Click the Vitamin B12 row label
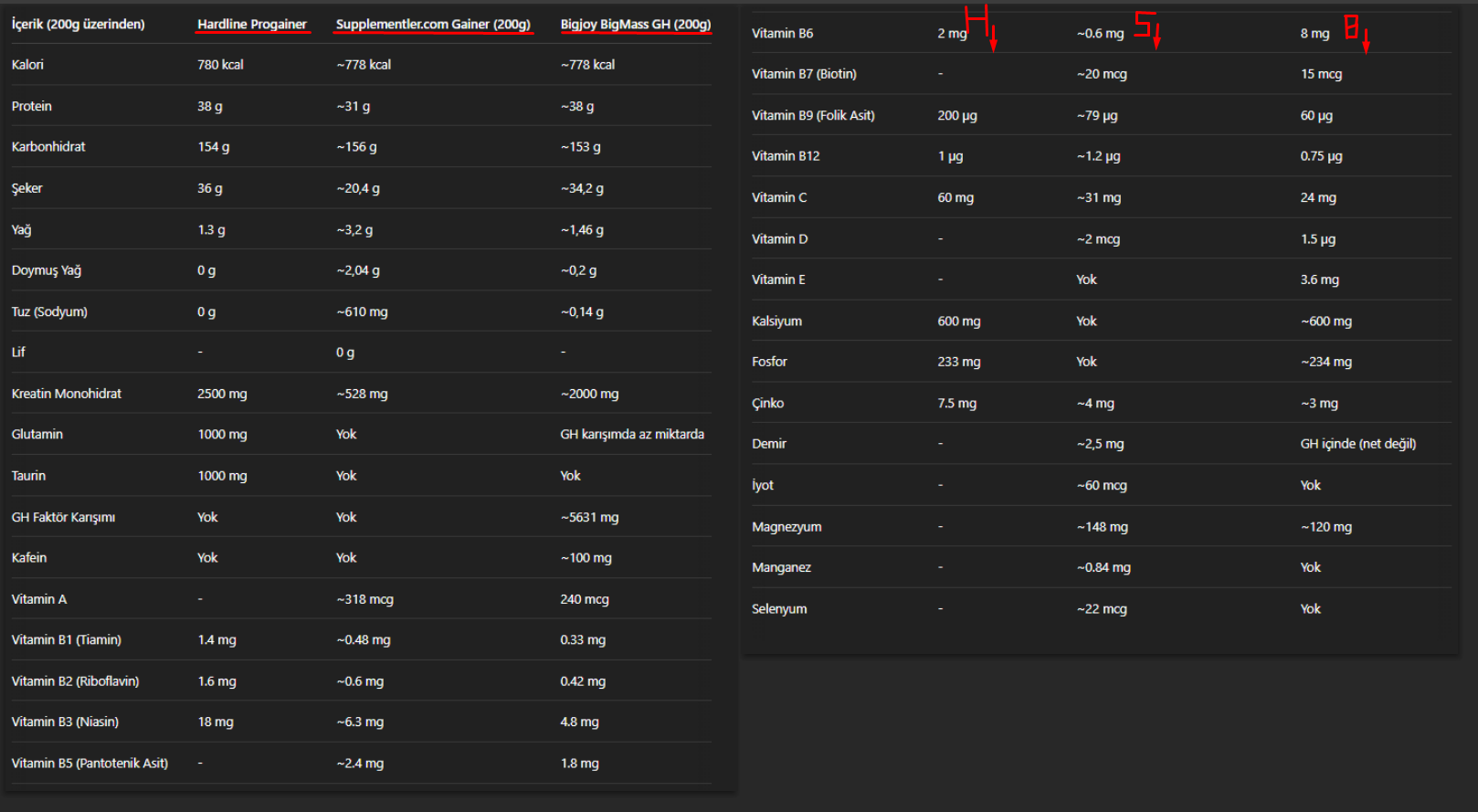 click(787, 156)
